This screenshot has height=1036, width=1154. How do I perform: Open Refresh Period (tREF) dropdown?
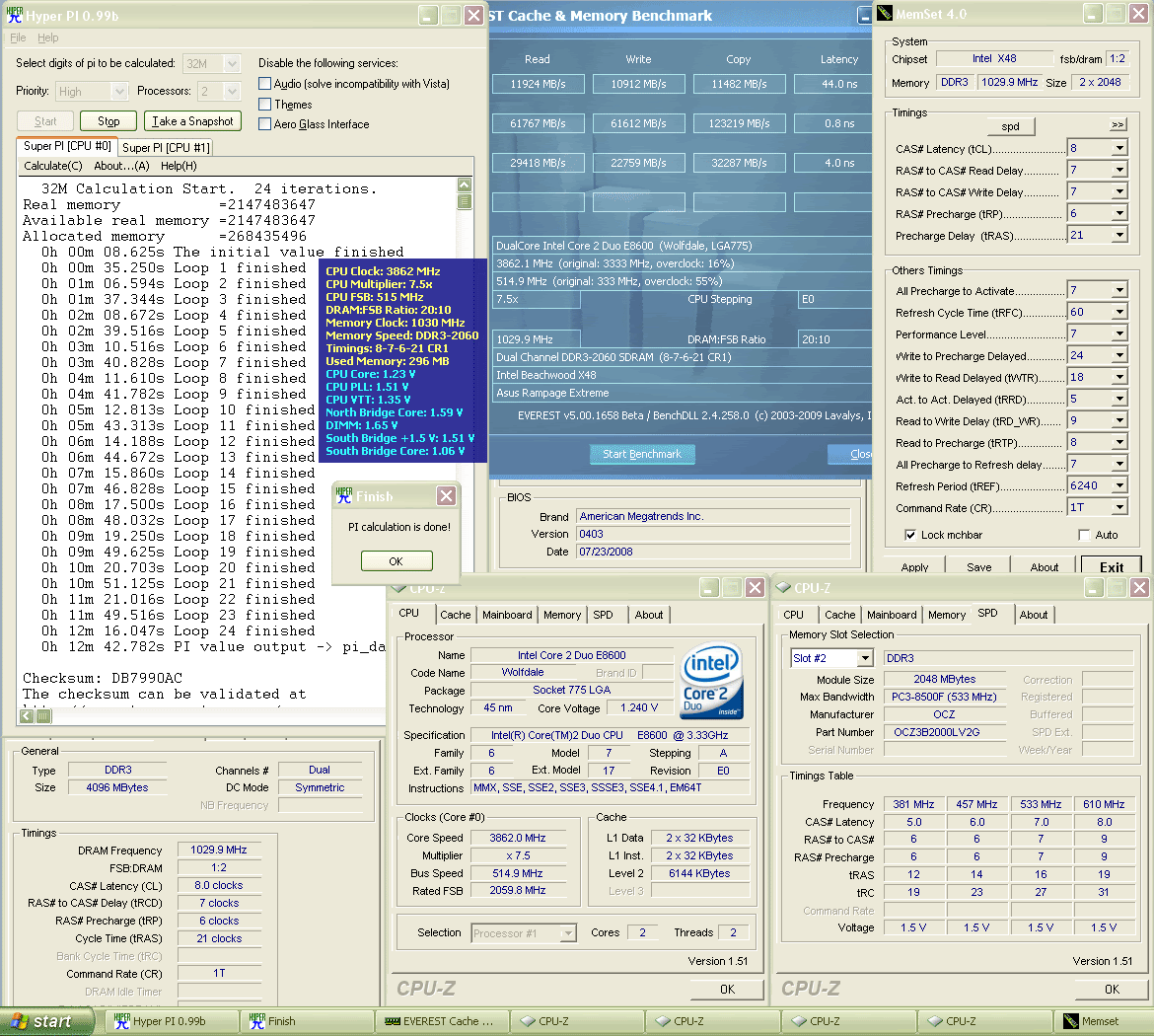pos(1118,485)
